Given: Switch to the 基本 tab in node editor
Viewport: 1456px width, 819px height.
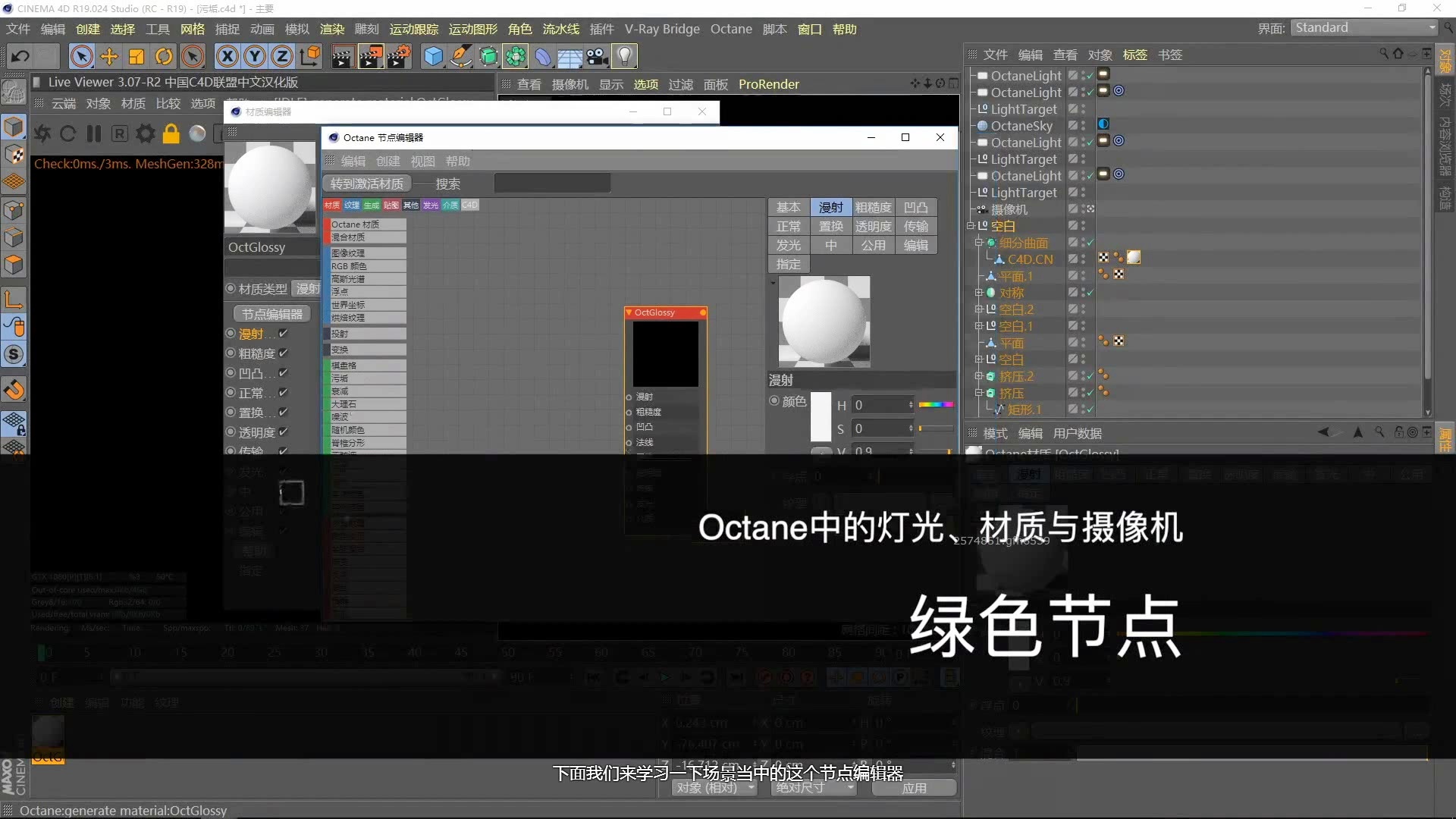Looking at the screenshot, I should click(x=789, y=208).
